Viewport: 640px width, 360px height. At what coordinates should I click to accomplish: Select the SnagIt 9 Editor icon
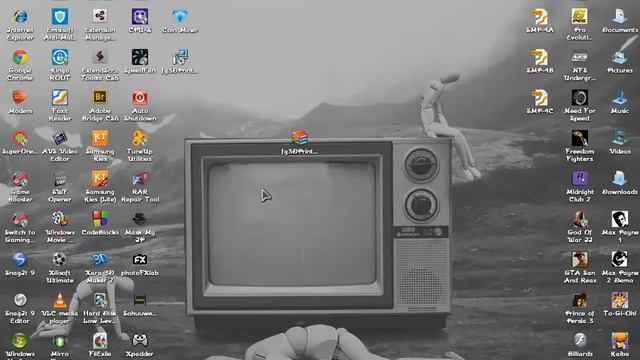[20, 300]
